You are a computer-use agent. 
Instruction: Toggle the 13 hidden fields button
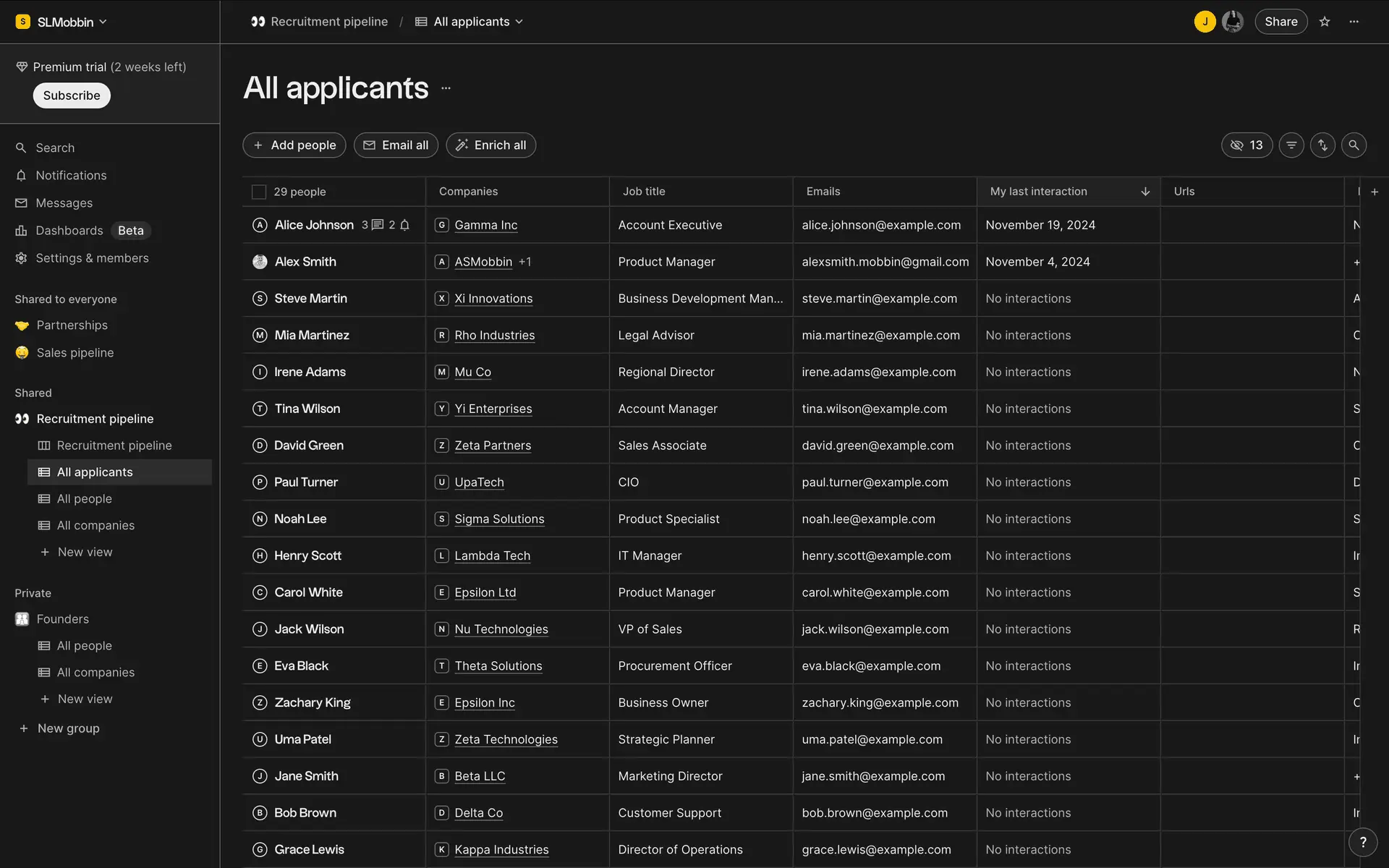pyautogui.click(x=1246, y=145)
